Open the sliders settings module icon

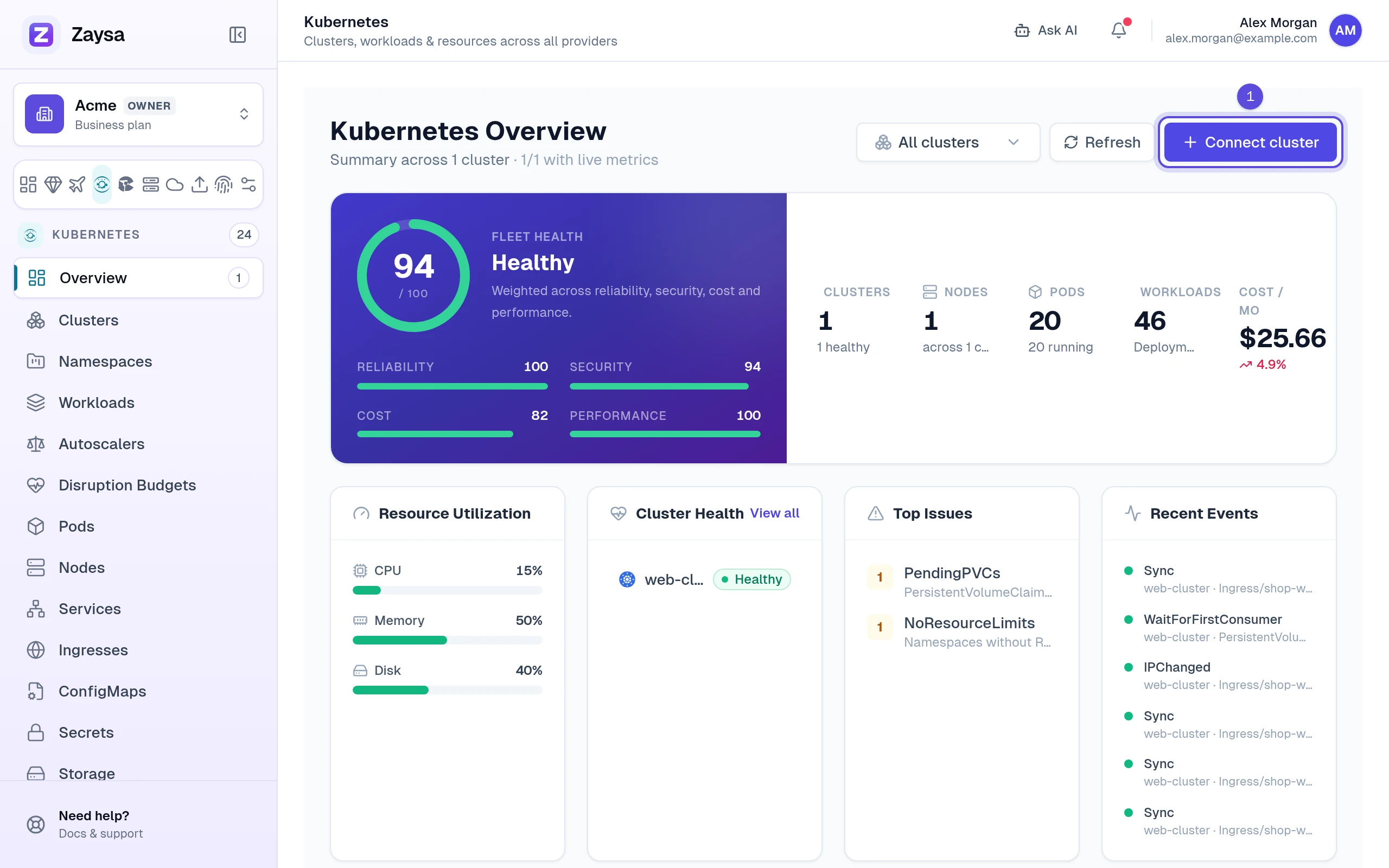[248, 184]
